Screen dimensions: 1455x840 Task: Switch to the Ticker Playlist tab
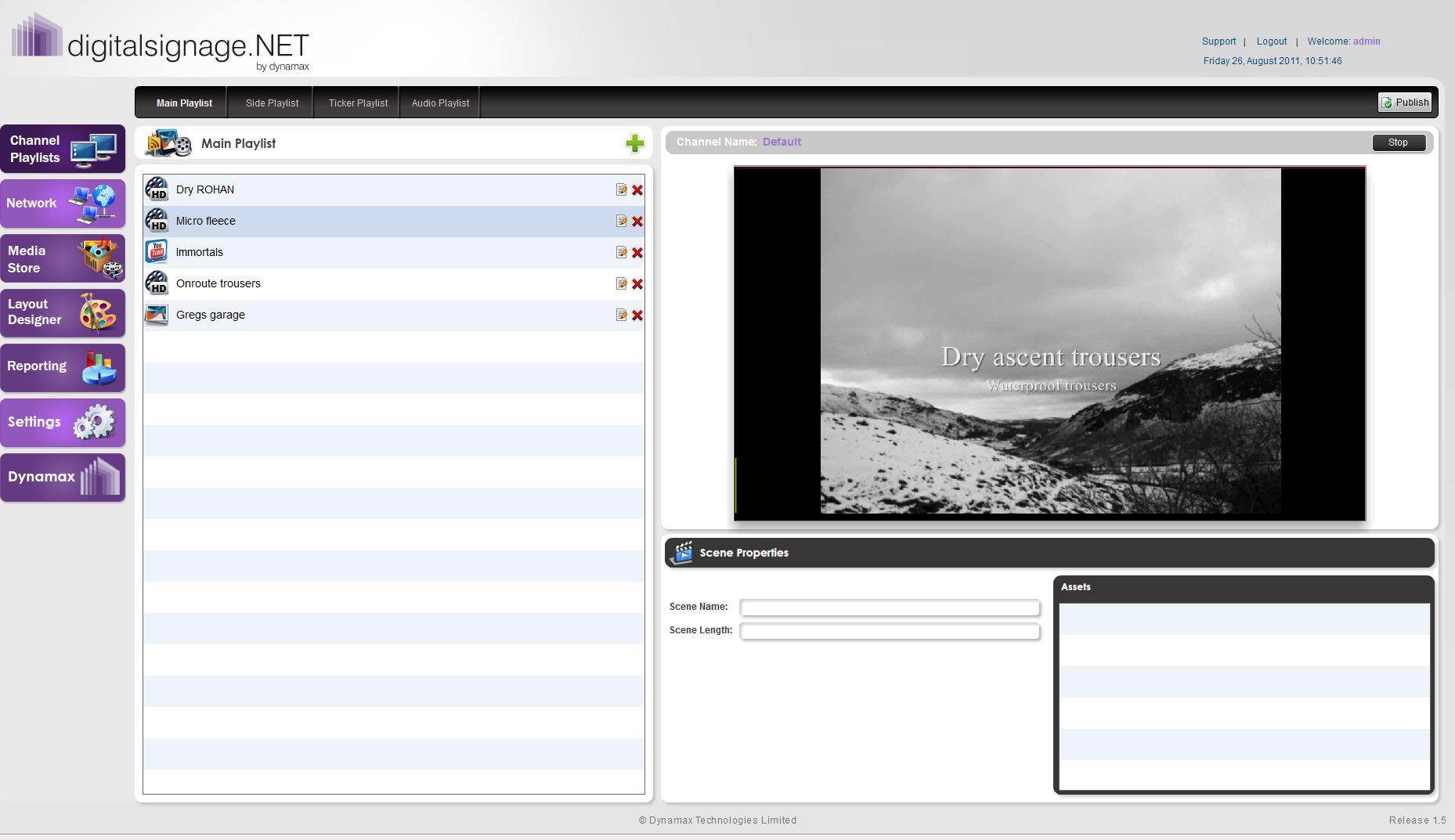358,103
